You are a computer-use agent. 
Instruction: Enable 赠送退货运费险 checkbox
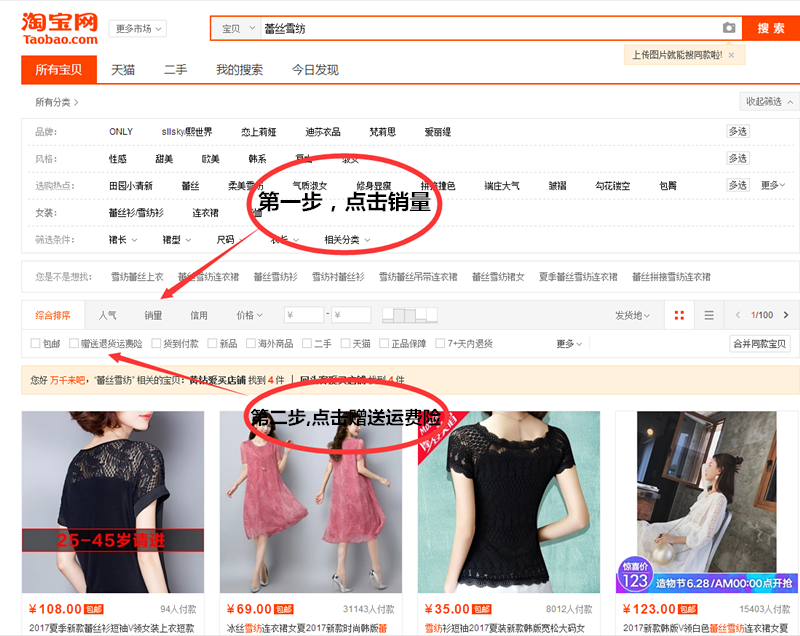pyautogui.click(x=74, y=344)
